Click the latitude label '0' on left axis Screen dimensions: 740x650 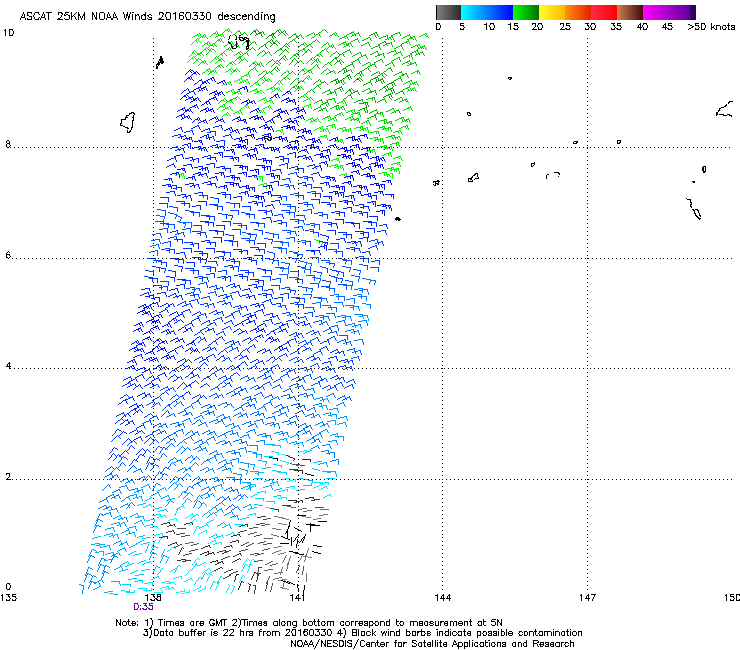(8, 587)
